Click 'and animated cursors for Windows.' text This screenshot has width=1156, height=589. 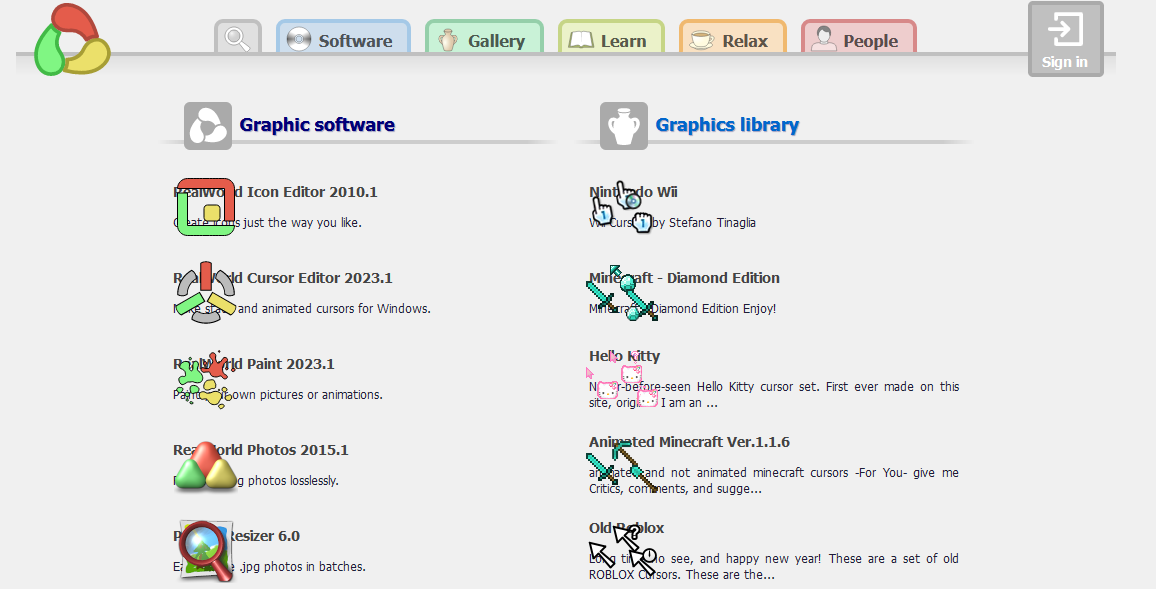(334, 309)
